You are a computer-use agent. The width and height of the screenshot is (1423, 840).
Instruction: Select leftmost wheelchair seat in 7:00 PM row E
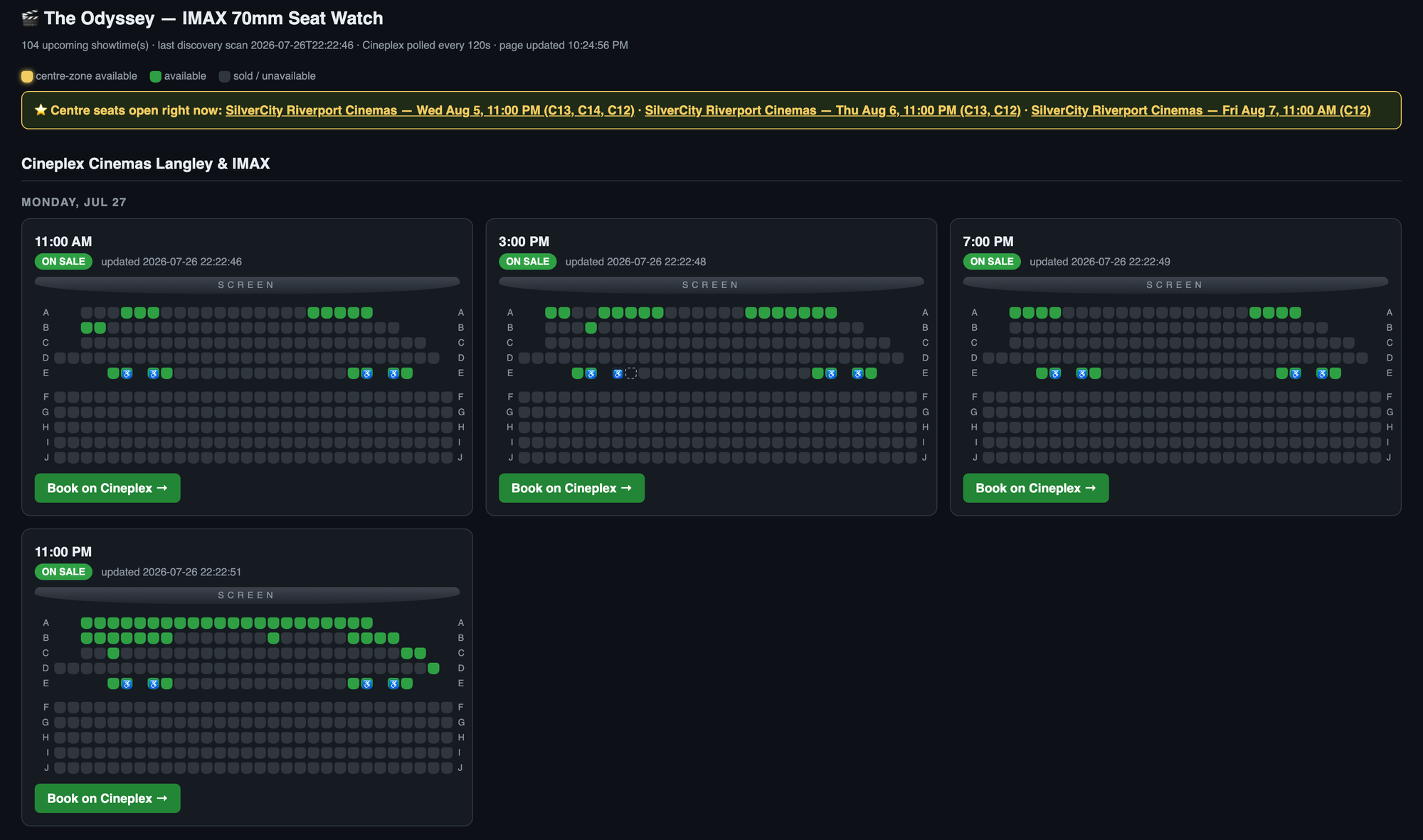coord(1055,373)
